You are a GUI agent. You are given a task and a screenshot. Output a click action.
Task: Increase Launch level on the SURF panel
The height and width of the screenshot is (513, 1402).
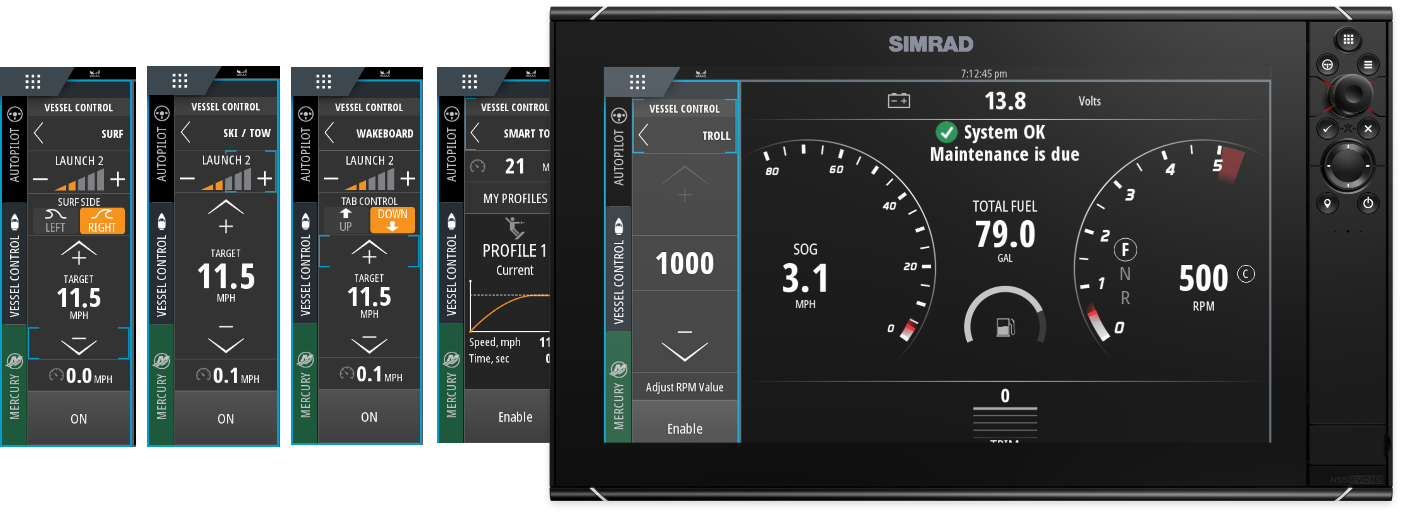click(118, 180)
